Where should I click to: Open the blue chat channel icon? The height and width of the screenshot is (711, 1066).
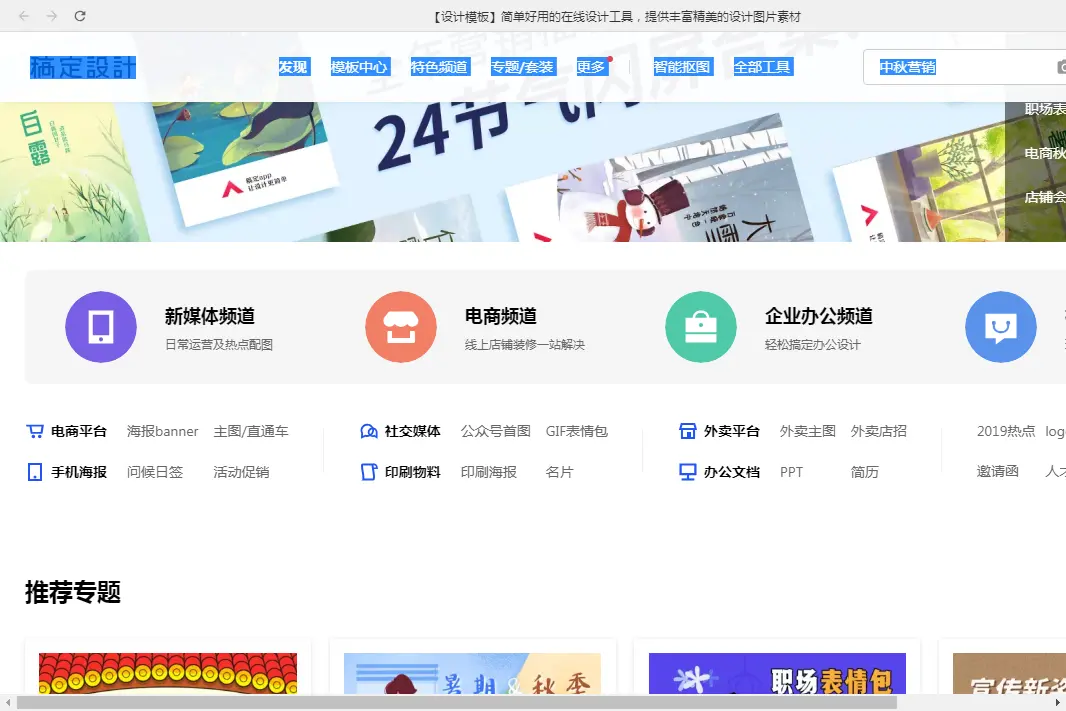tap(1001, 327)
